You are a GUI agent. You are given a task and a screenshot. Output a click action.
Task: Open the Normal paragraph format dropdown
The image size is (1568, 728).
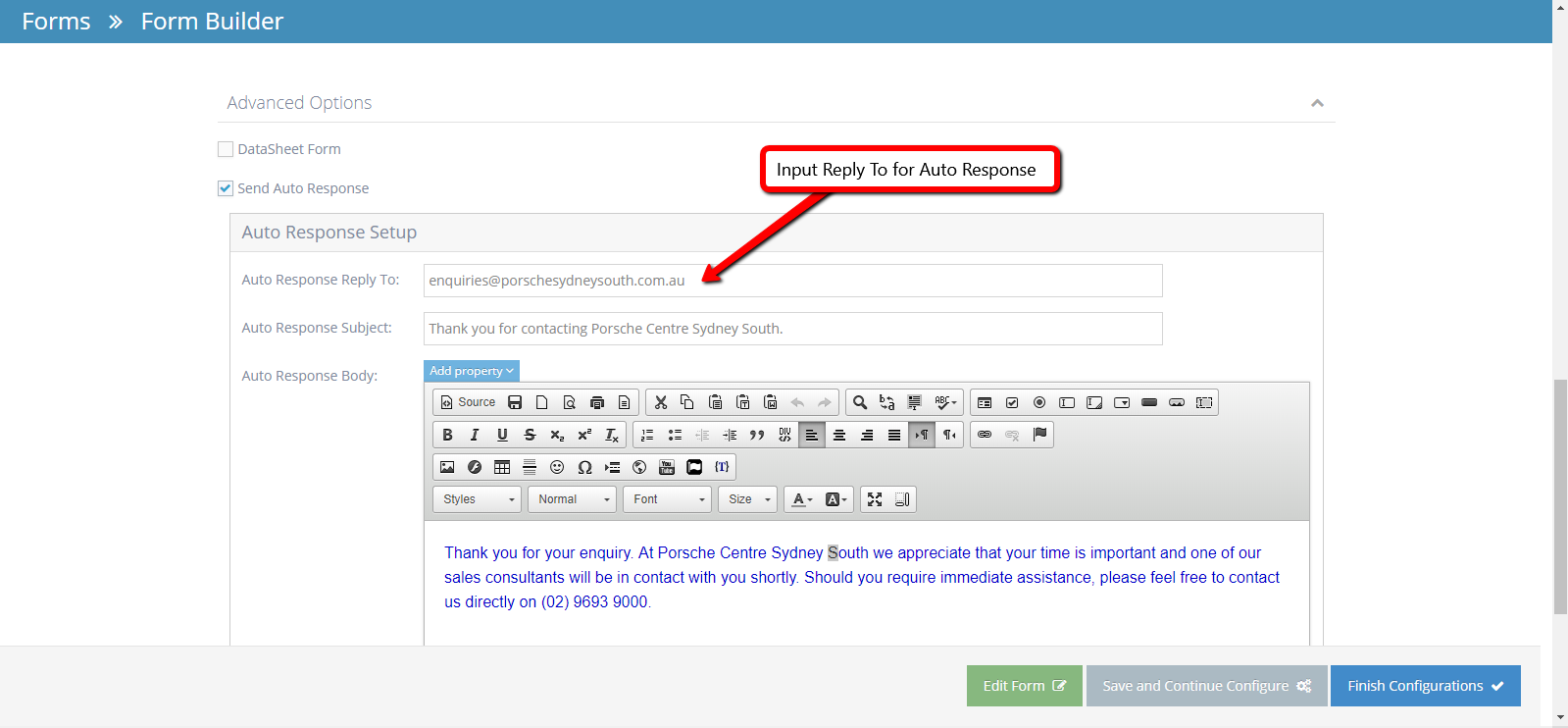tap(572, 499)
